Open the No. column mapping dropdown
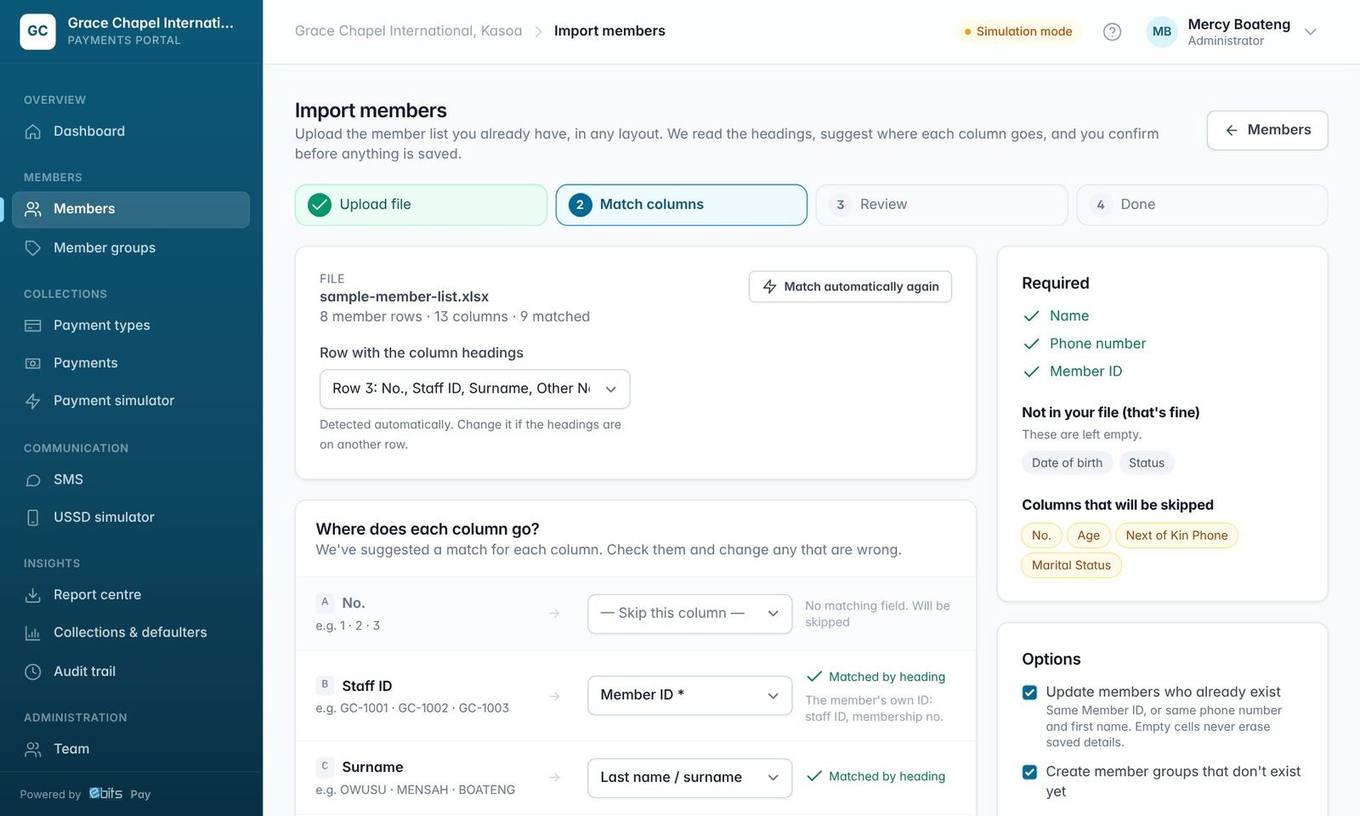The height and width of the screenshot is (816, 1360). pyautogui.click(x=690, y=614)
